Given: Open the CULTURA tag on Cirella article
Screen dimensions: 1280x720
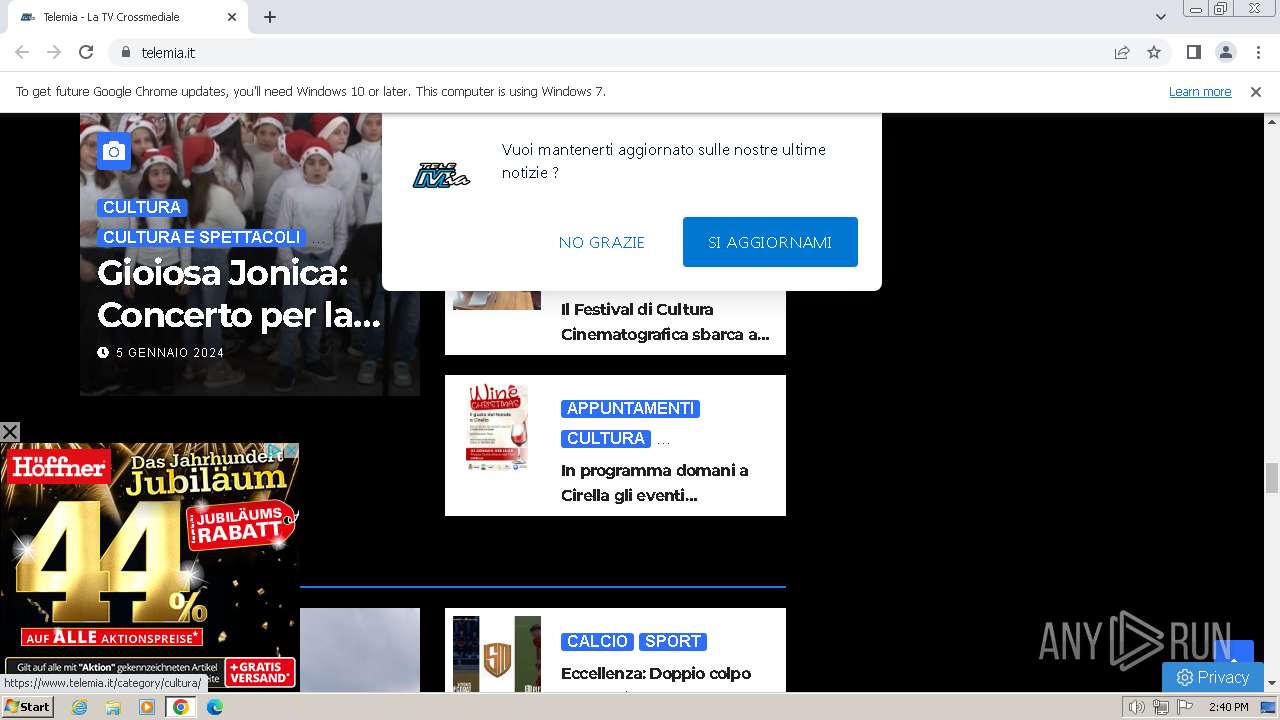Looking at the screenshot, I should [606, 438].
